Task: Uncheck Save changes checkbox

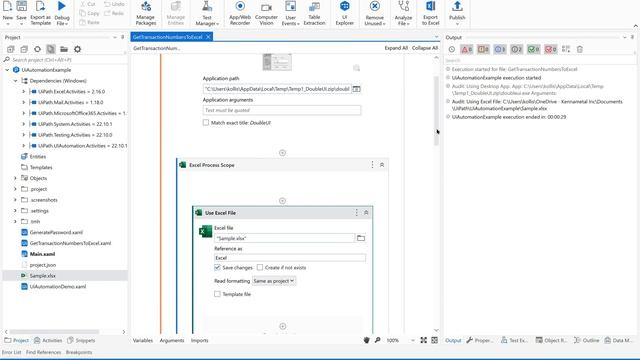Action: pyautogui.click(x=217, y=267)
